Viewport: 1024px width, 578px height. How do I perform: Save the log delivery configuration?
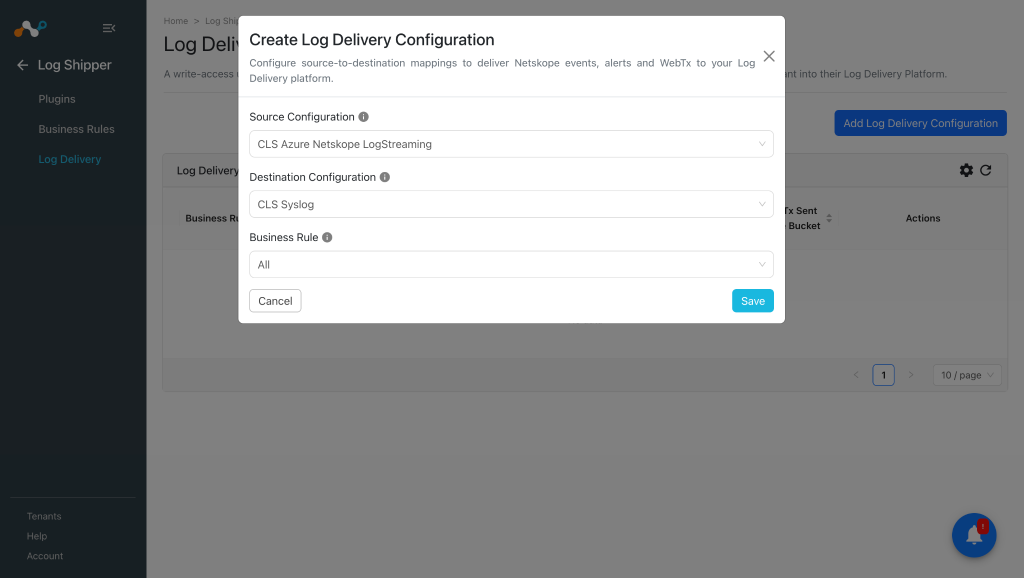(752, 300)
